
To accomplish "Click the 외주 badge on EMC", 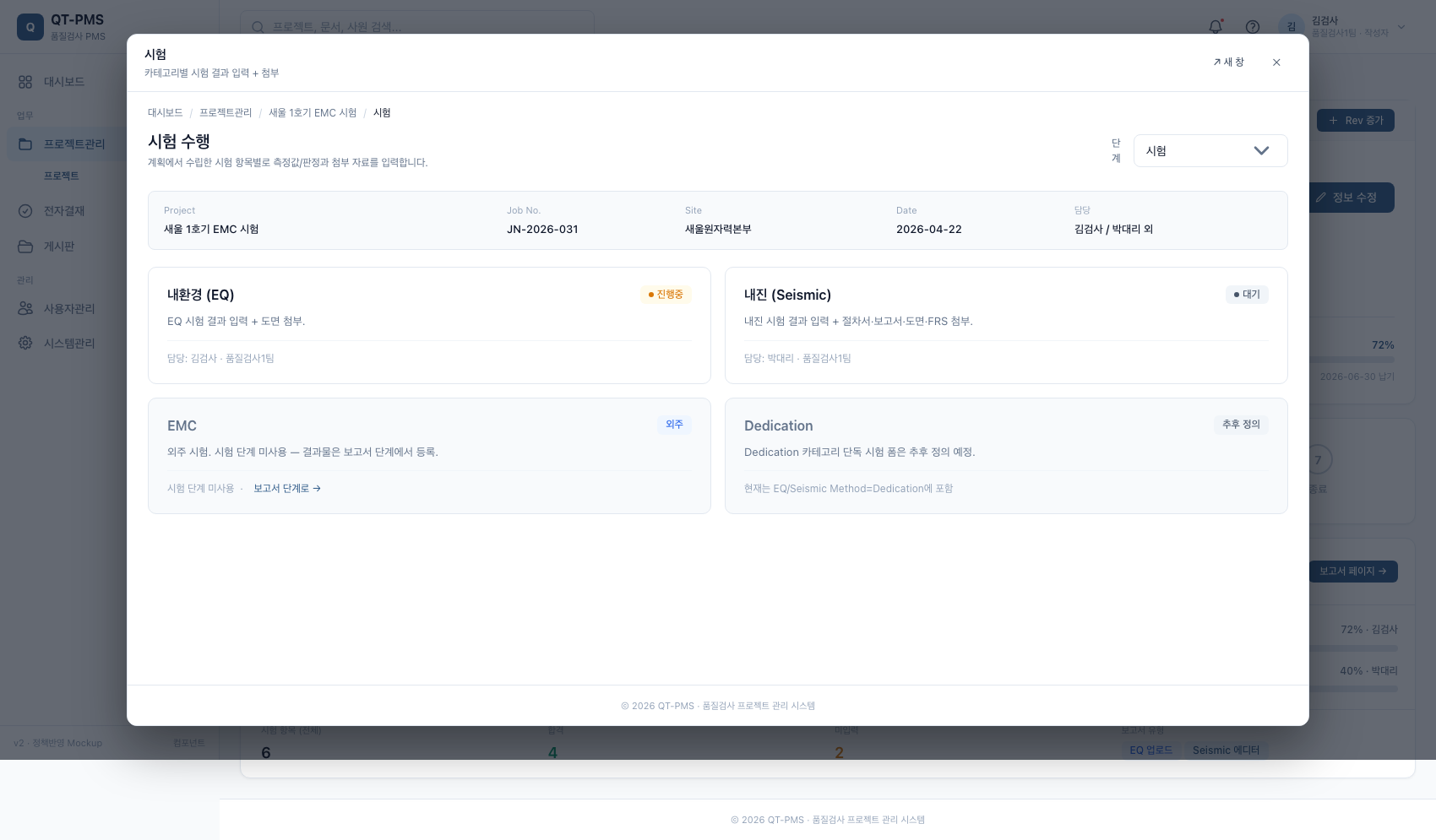I will [x=674, y=425].
